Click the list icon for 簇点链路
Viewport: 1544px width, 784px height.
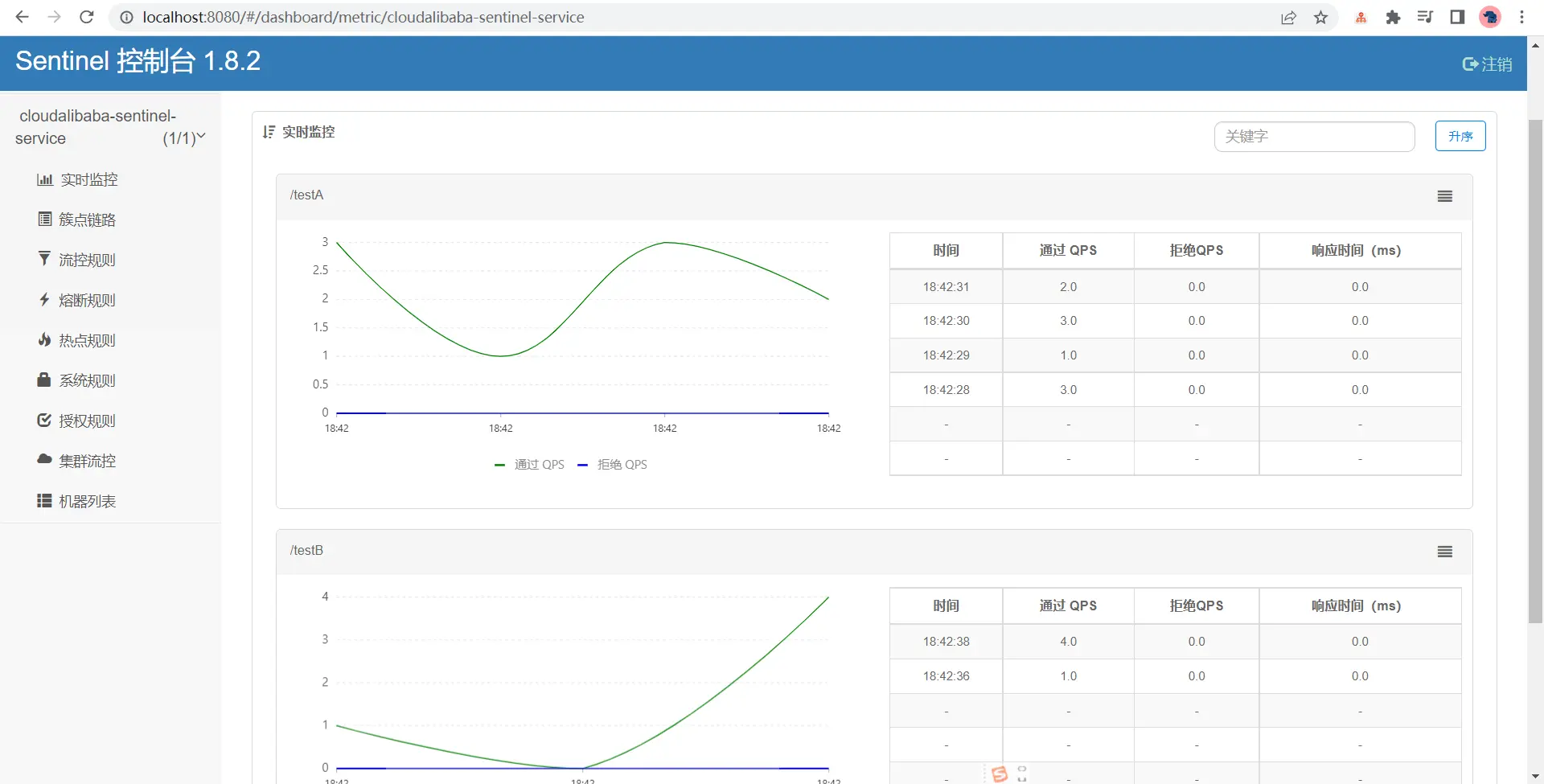(x=45, y=219)
